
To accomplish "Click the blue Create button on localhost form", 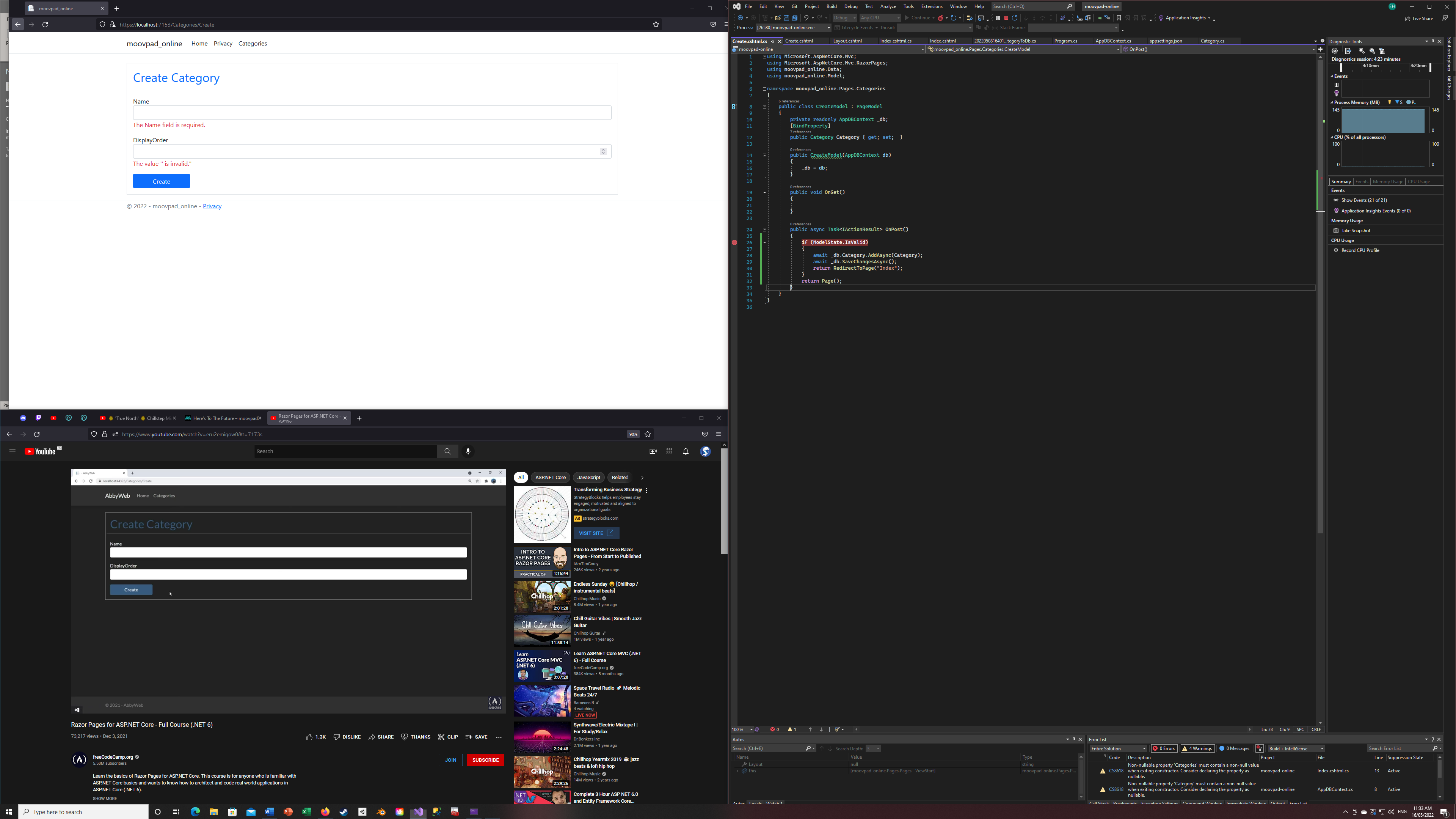I will (x=161, y=181).
